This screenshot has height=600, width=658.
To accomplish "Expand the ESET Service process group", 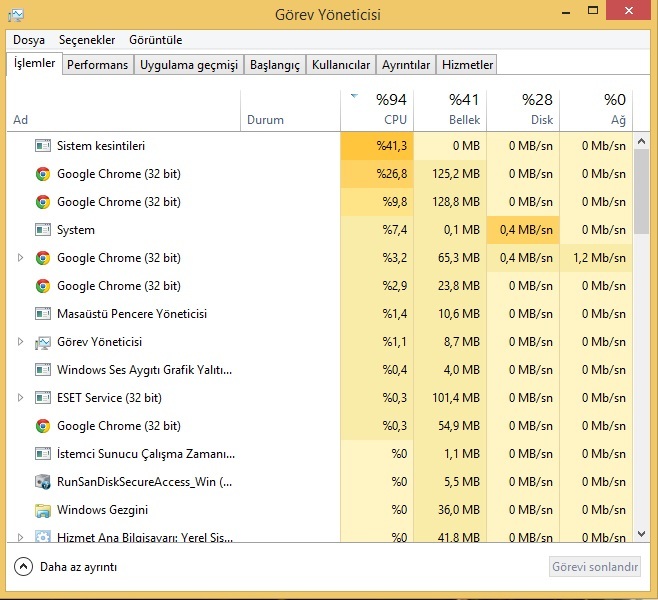I will [x=20, y=398].
